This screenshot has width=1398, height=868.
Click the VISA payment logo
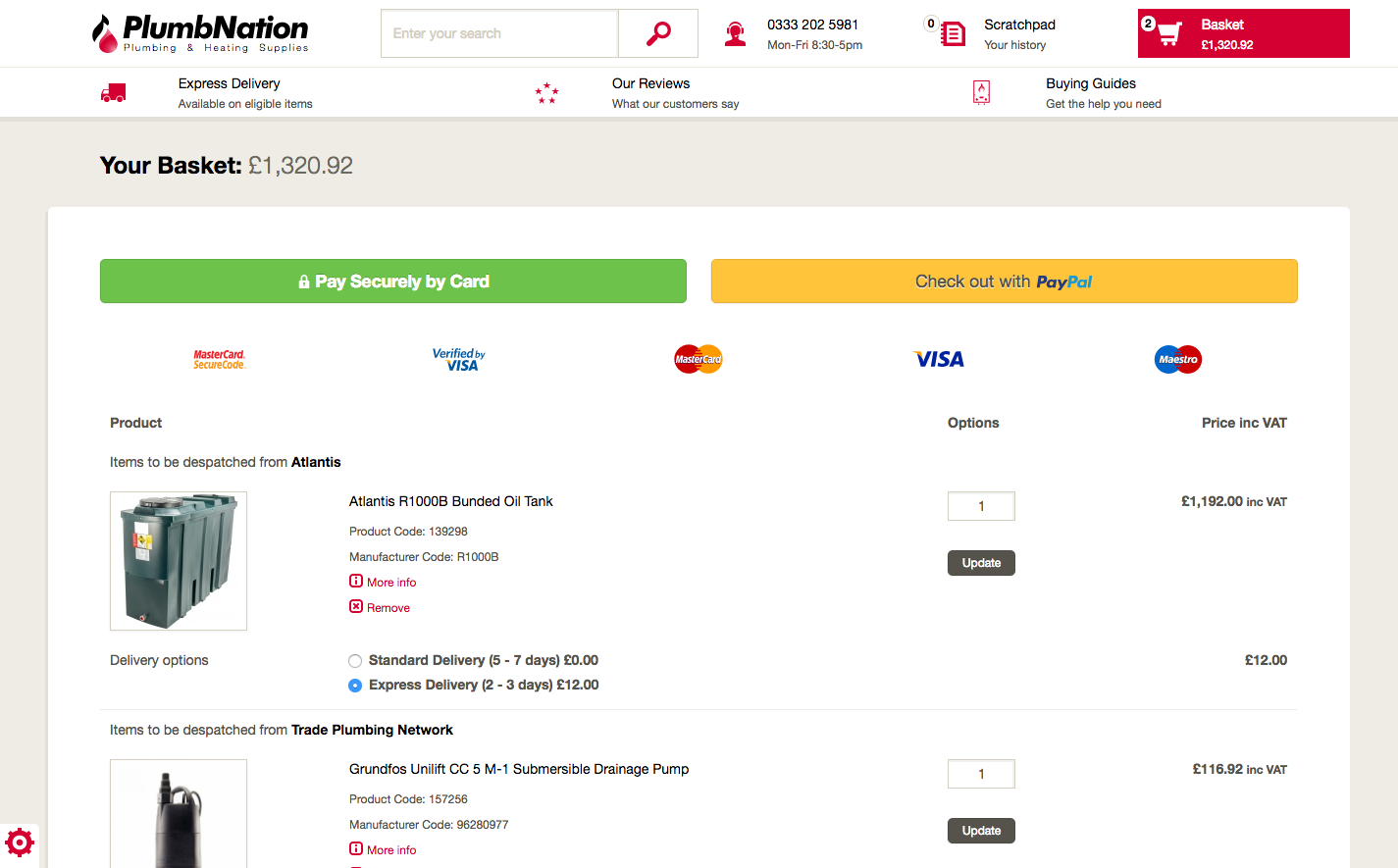pyautogui.click(x=939, y=360)
